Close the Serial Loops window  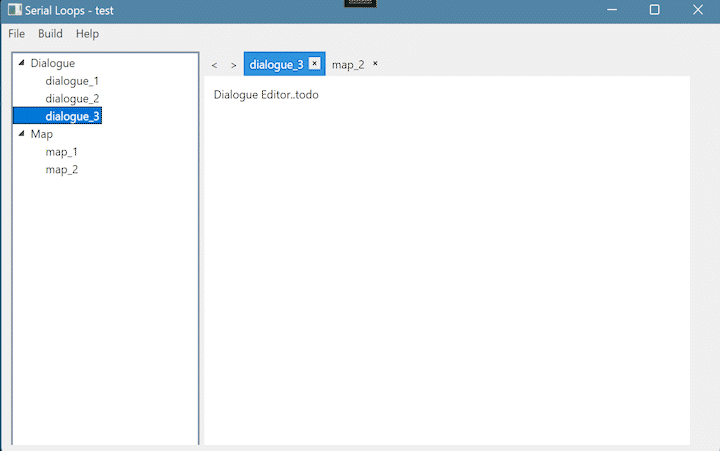(698, 10)
